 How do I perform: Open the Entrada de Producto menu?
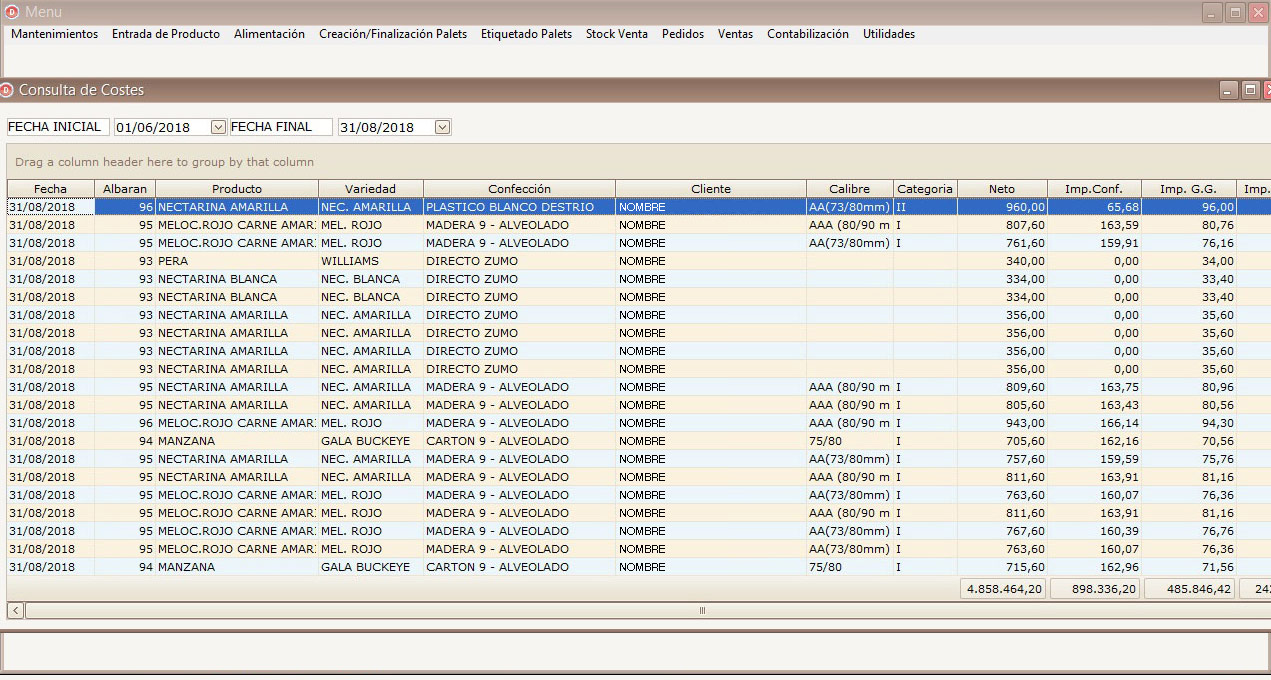pos(166,34)
